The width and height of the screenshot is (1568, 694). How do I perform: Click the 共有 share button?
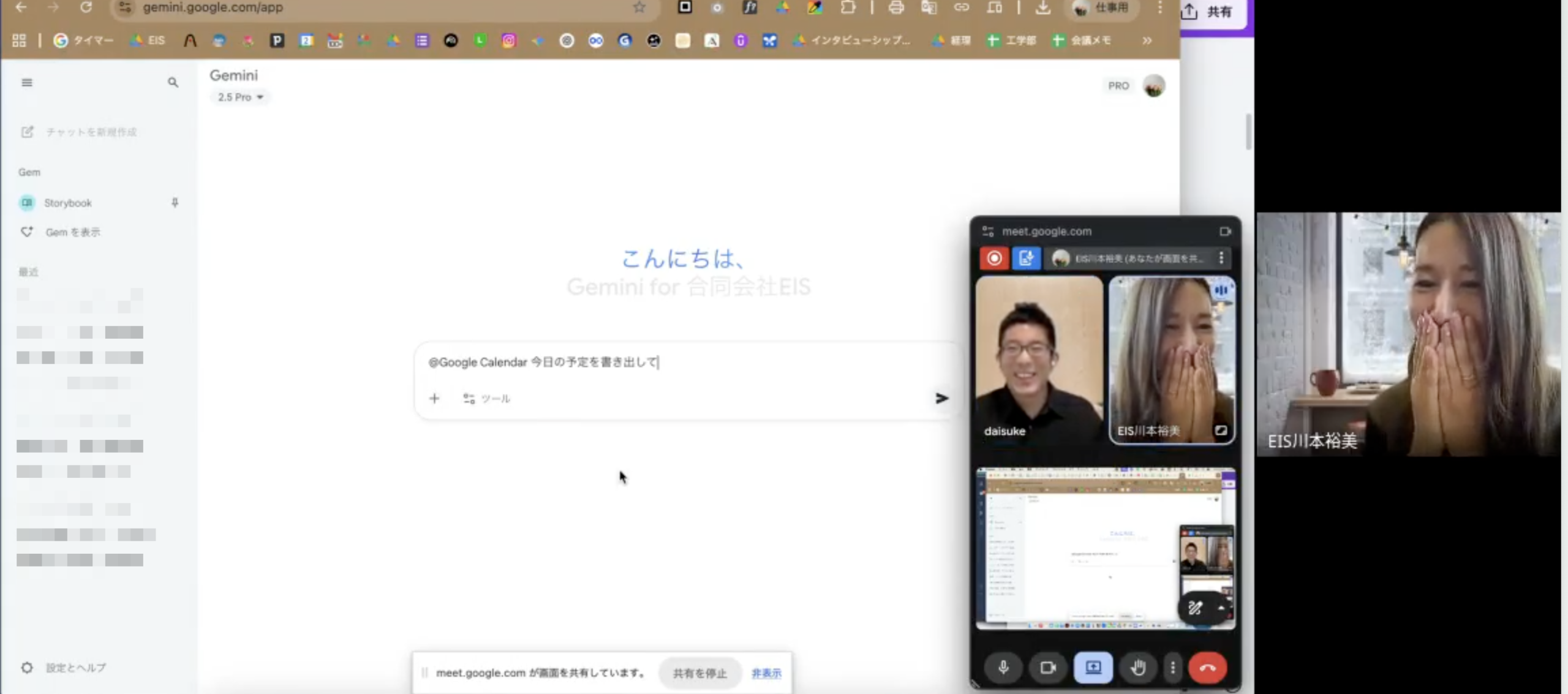[1207, 12]
